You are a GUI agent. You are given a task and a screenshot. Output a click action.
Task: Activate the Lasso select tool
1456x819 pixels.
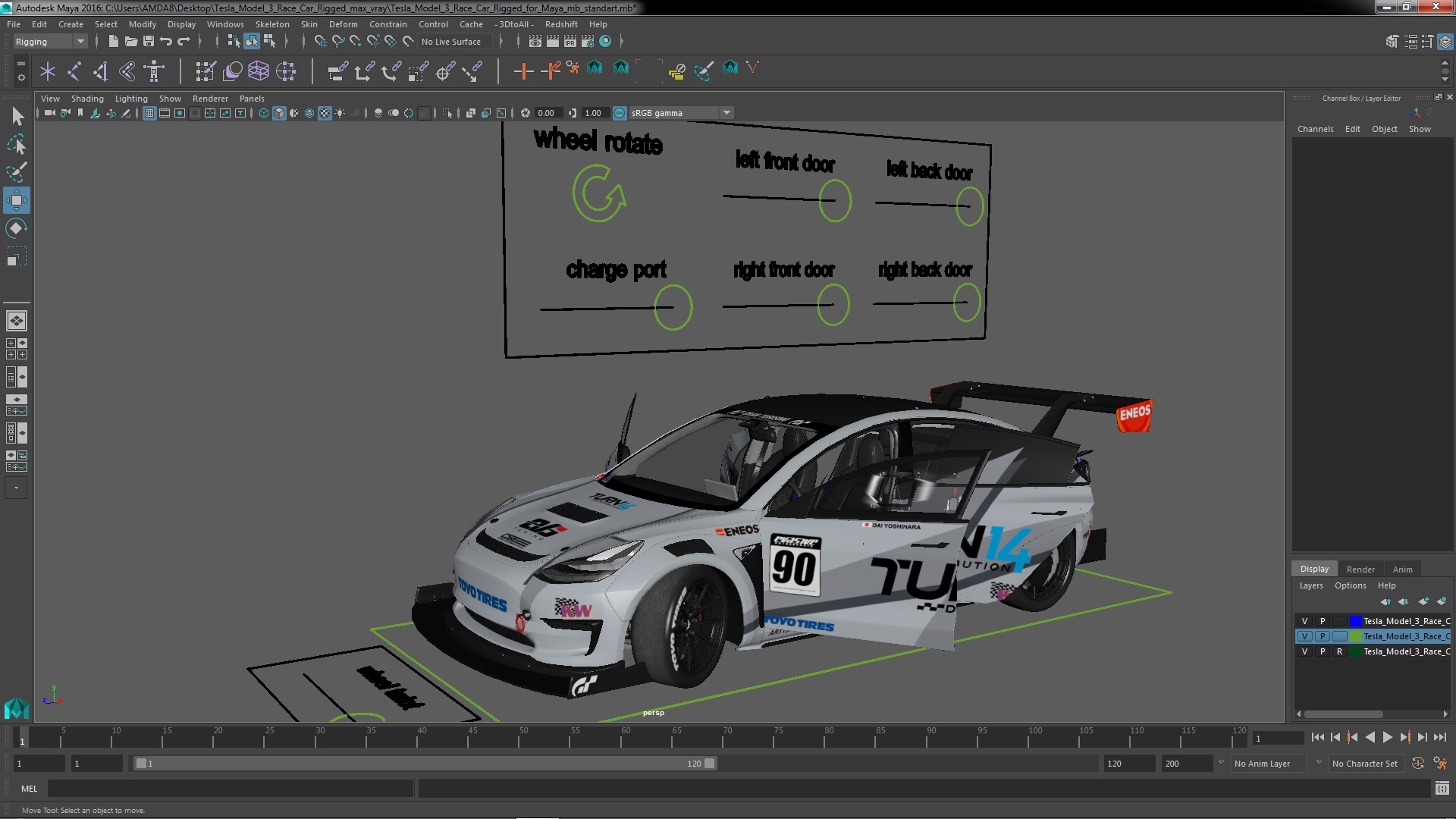17,144
